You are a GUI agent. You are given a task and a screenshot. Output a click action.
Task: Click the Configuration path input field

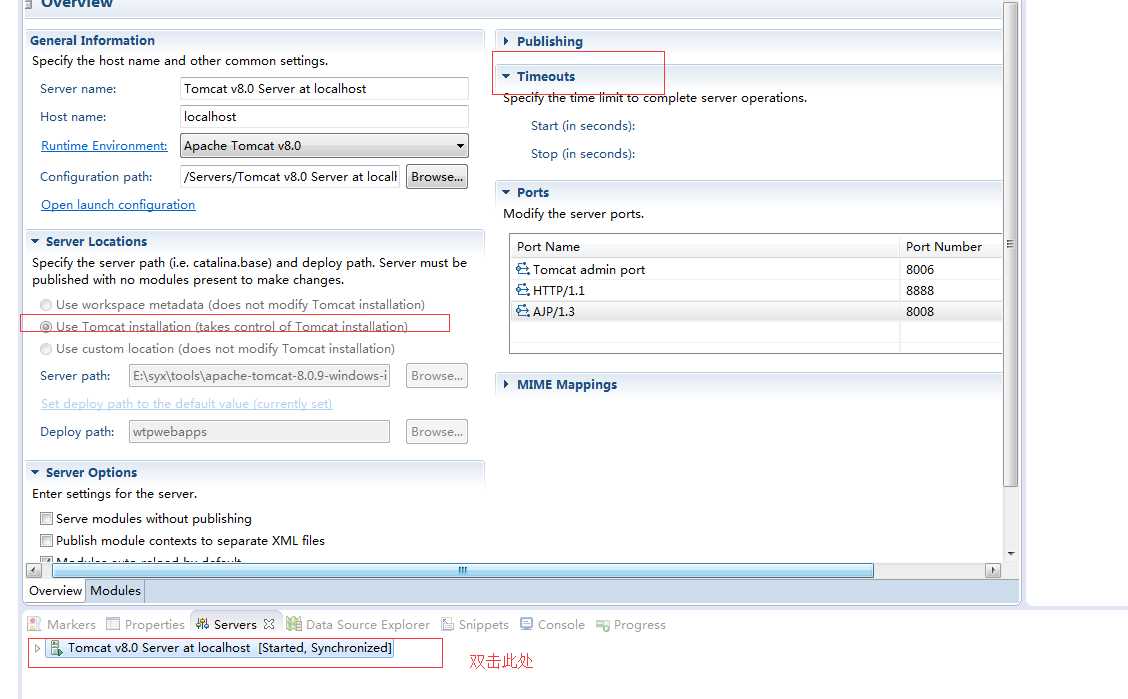pyautogui.click(x=291, y=176)
